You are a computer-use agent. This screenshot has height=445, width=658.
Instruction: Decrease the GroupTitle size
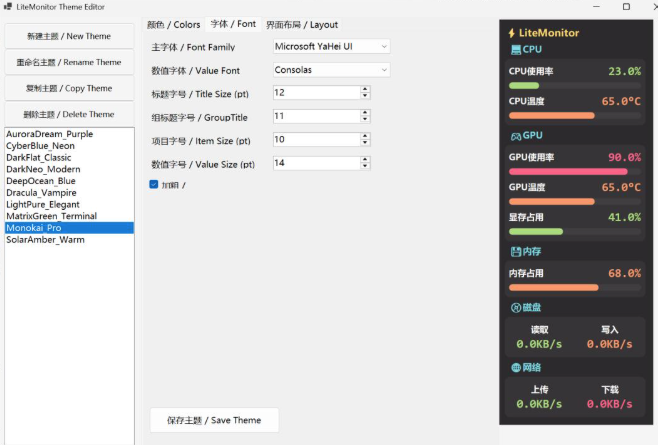coord(365,119)
